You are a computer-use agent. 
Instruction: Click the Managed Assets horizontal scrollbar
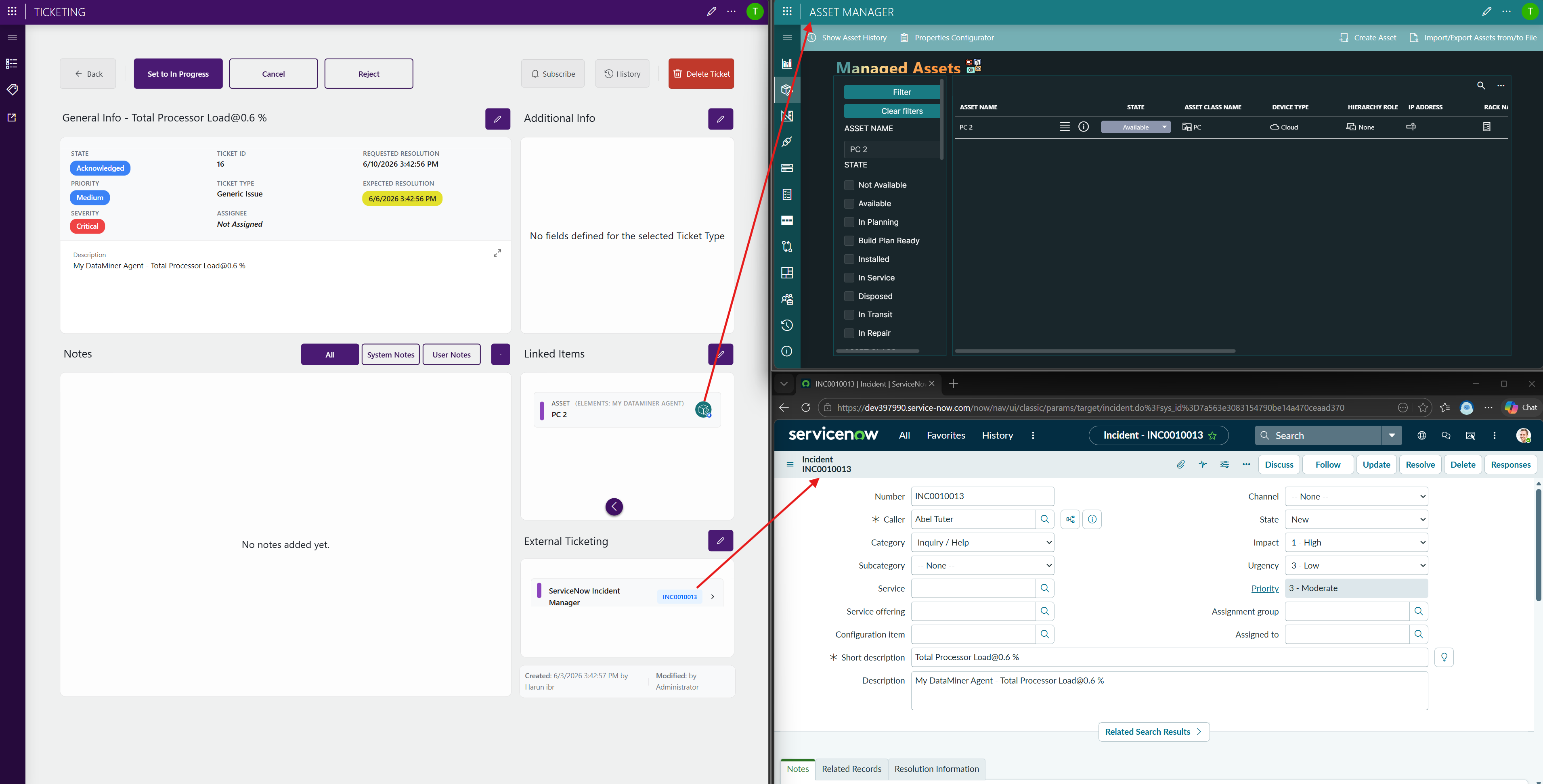pos(1095,351)
